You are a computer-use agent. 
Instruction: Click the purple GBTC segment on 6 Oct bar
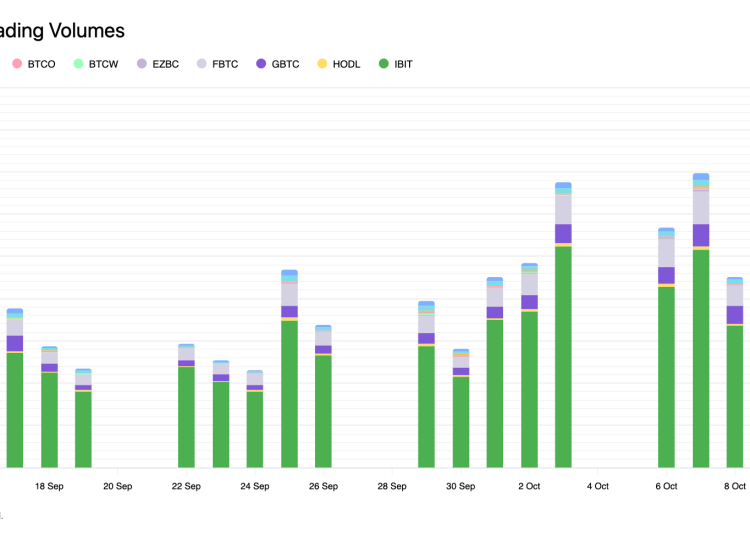[666, 275]
